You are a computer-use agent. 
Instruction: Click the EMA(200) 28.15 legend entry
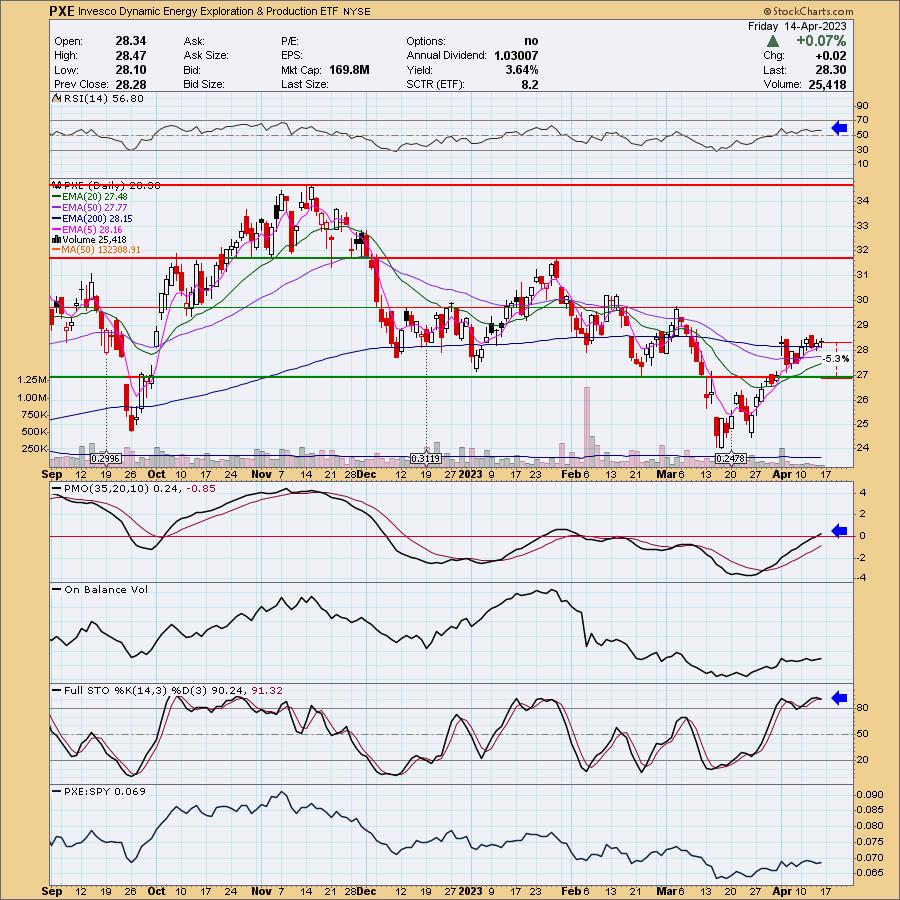[93, 219]
